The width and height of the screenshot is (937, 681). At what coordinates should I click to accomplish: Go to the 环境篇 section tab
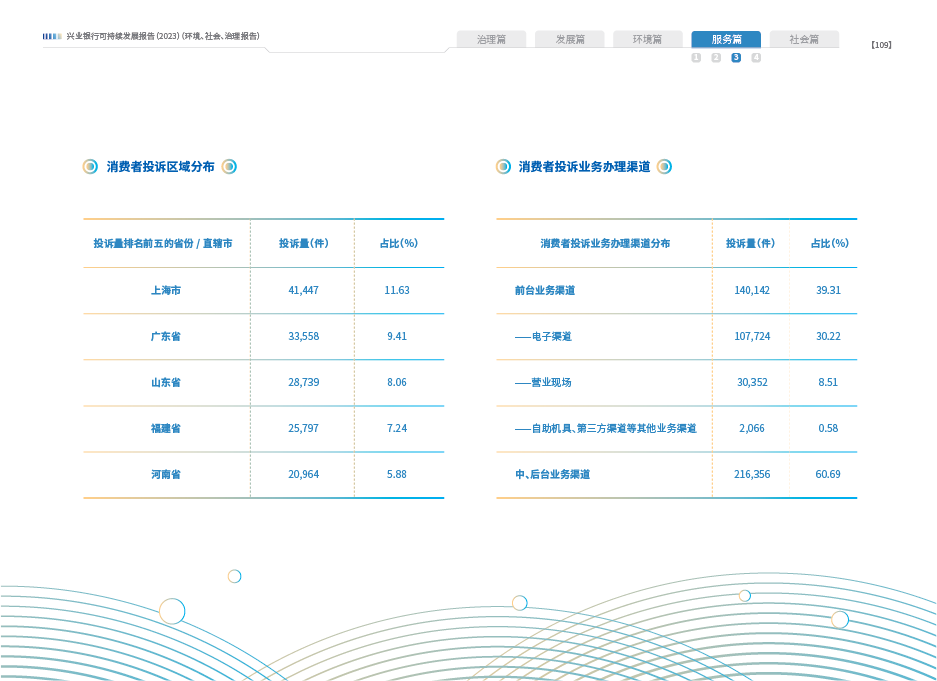647,39
